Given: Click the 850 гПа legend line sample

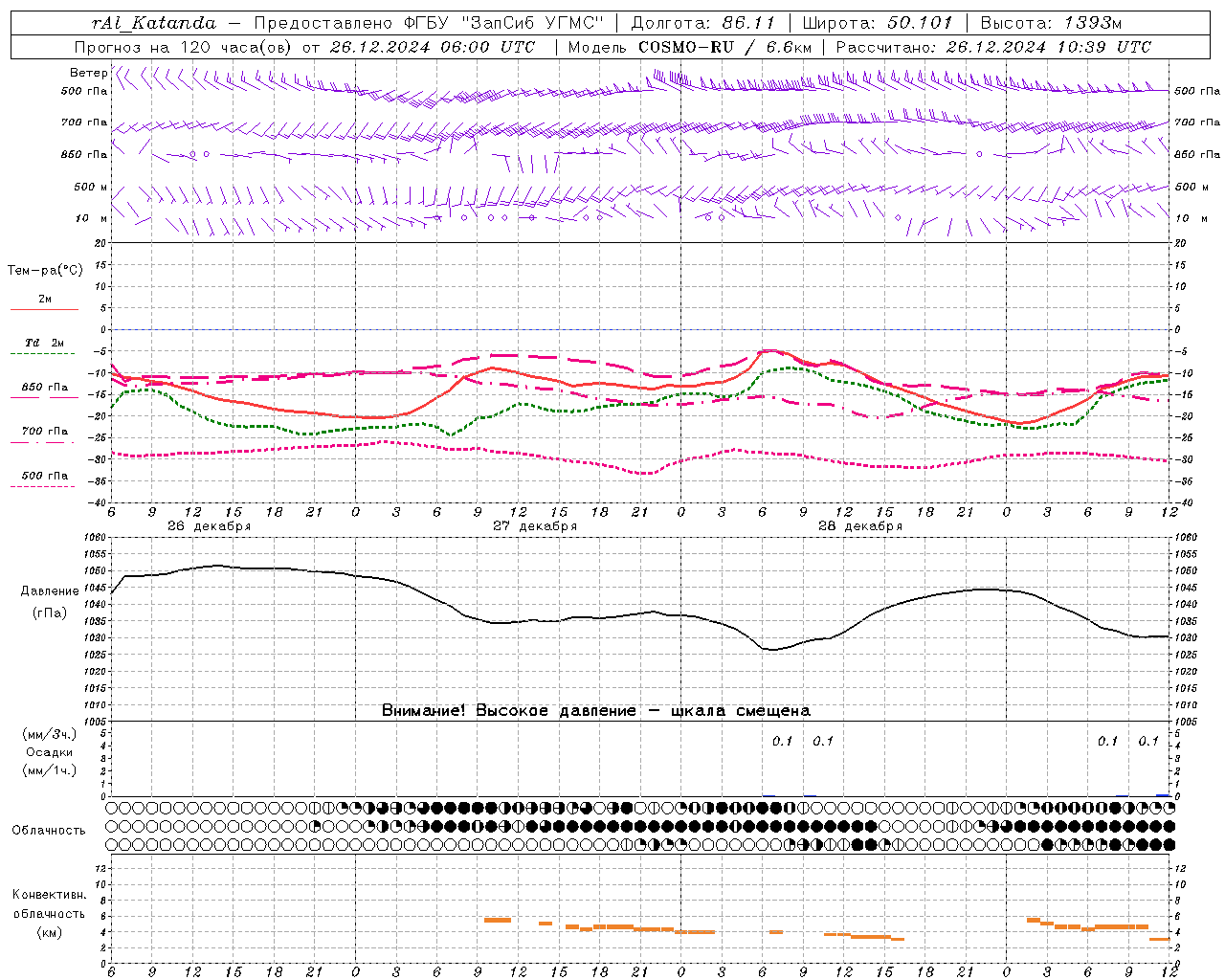Looking at the screenshot, I should pyautogui.click(x=42, y=398).
